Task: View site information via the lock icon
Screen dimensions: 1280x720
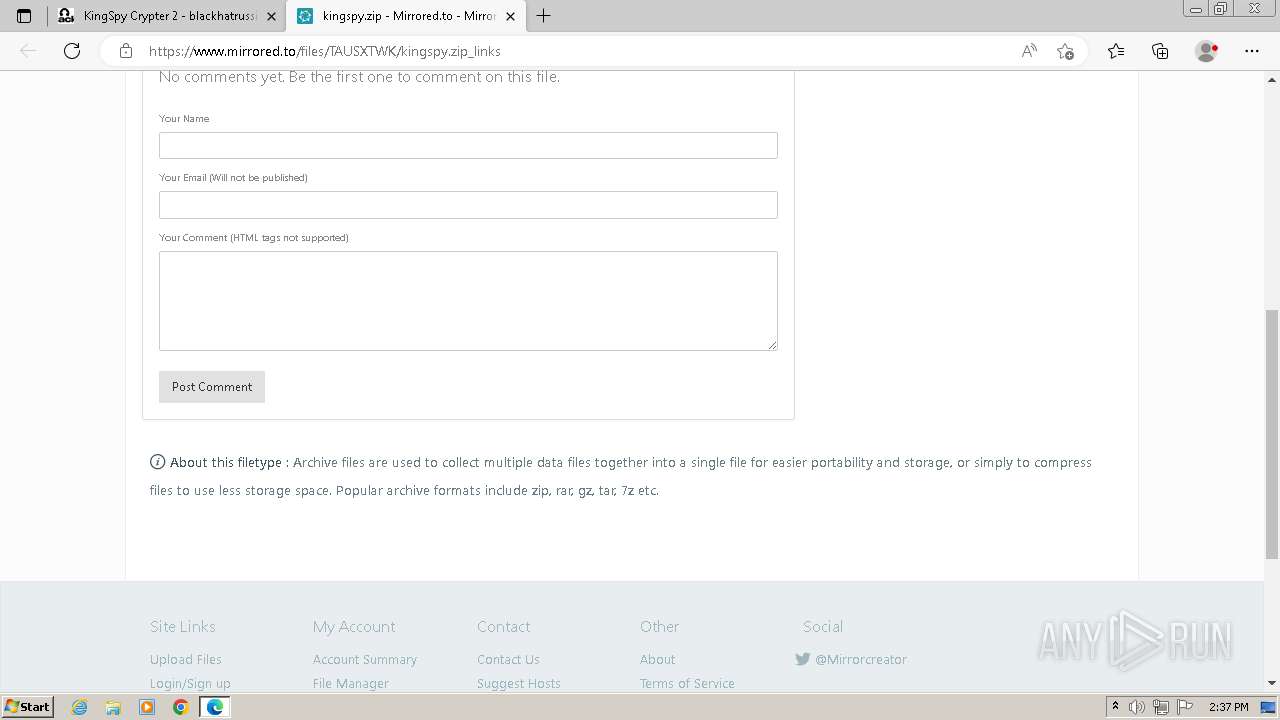Action: (126, 51)
